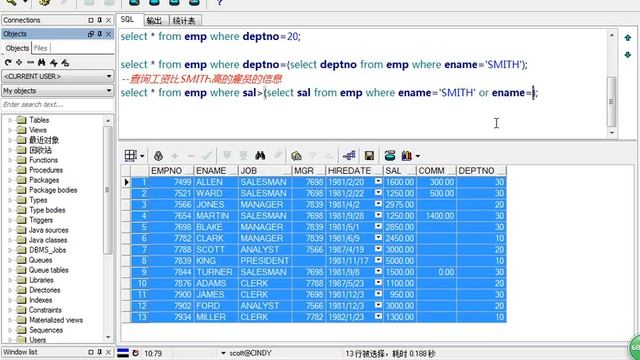Click the object tree scrollbar down arrow

tap(108, 338)
